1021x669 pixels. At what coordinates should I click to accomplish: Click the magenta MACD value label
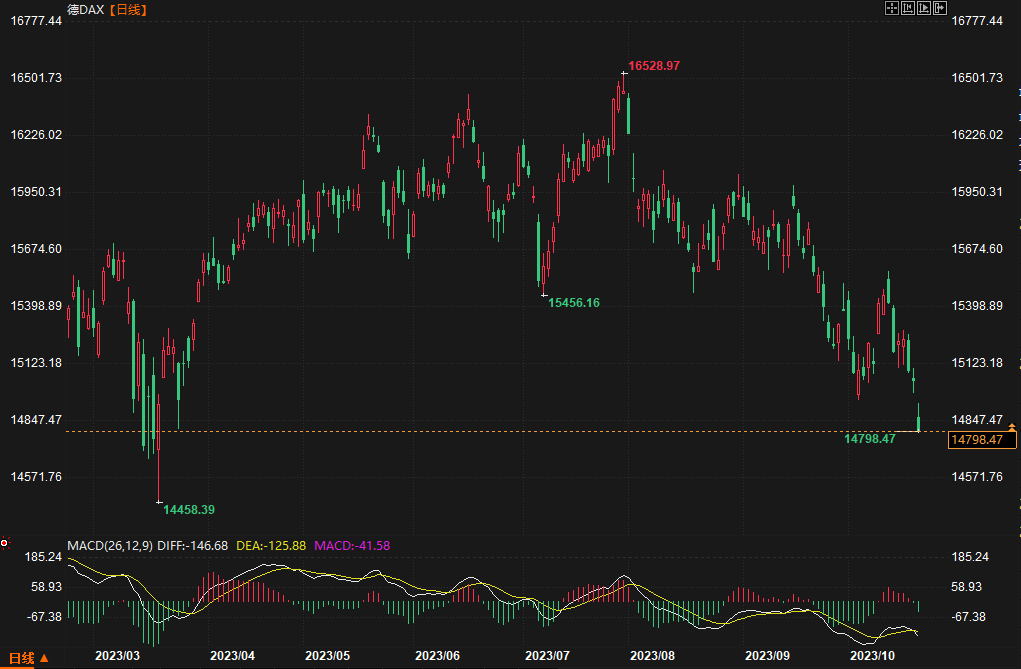(352, 545)
